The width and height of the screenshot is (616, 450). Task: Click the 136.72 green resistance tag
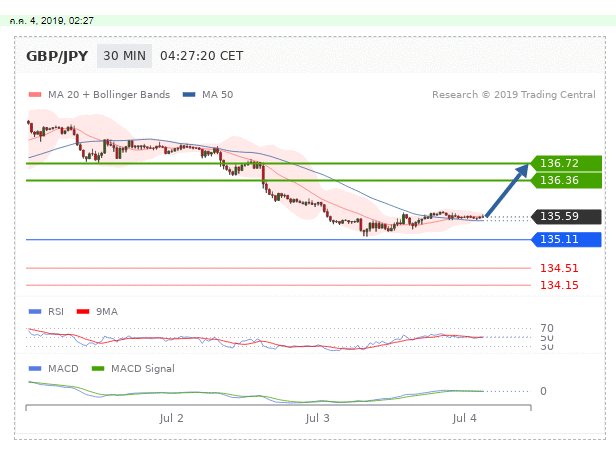point(566,163)
